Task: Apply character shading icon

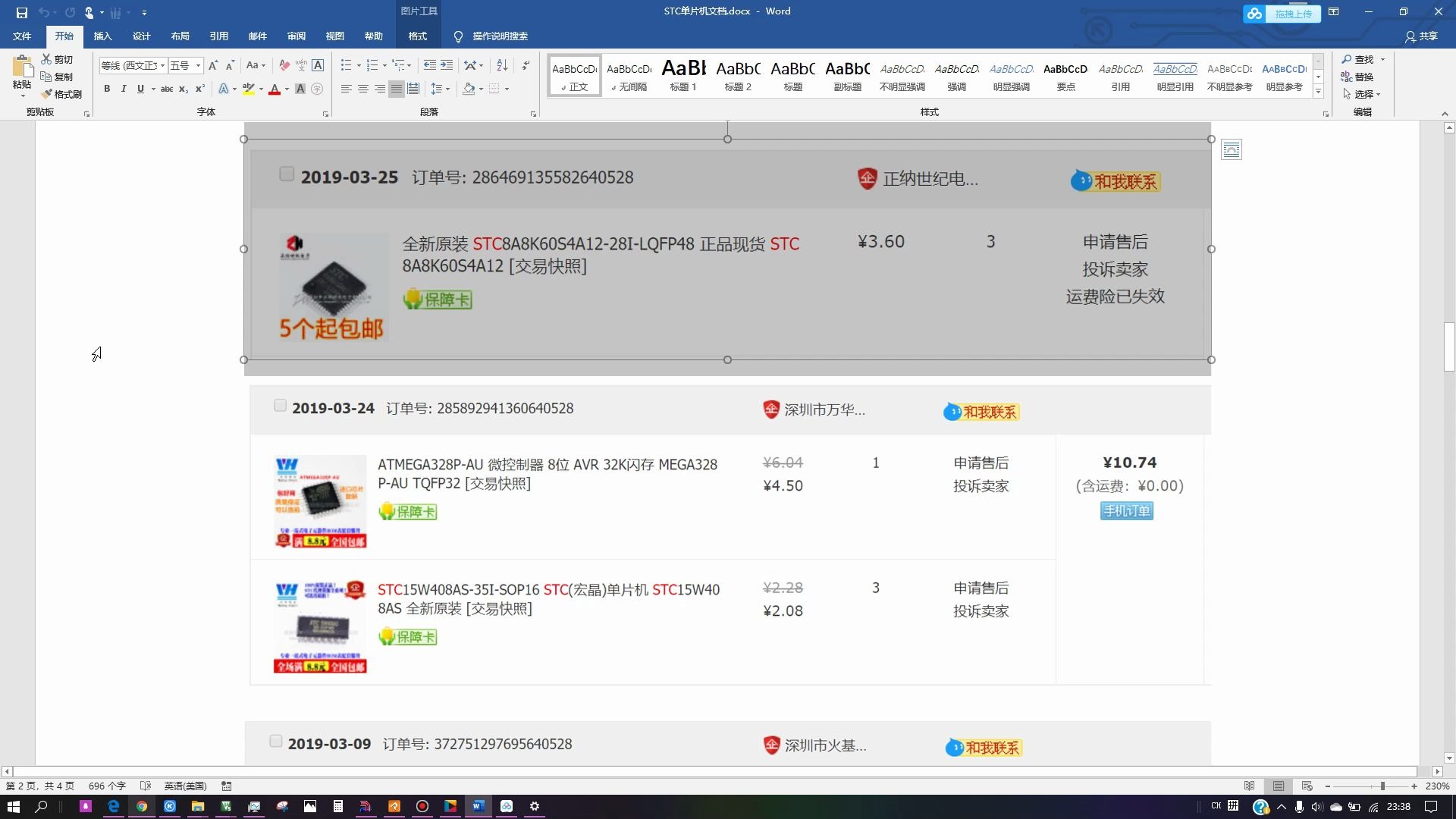Action: coord(300,89)
